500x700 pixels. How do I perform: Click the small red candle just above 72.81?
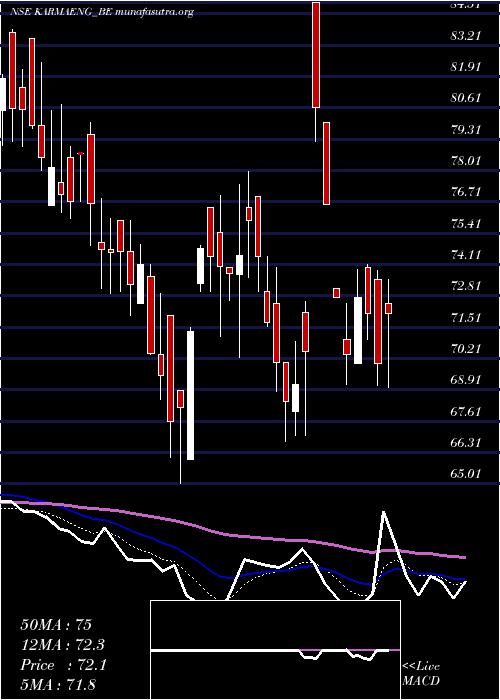(x=336, y=293)
